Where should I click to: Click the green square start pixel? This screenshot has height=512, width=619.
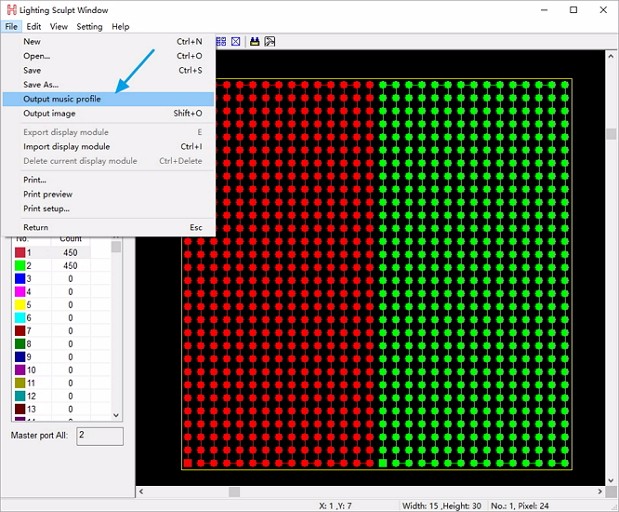(x=383, y=463)
